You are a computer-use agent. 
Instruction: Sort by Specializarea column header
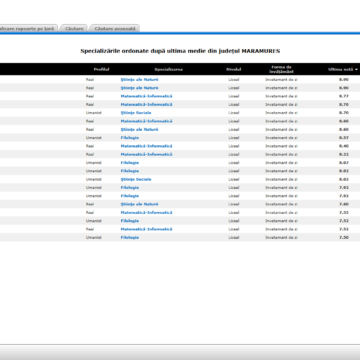click(168, 69)
